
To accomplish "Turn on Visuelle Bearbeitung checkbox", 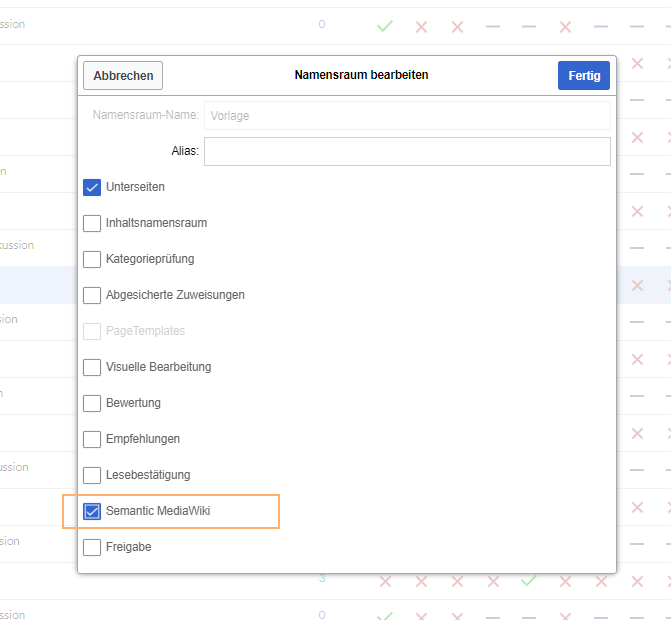I will tap(92, 367).
